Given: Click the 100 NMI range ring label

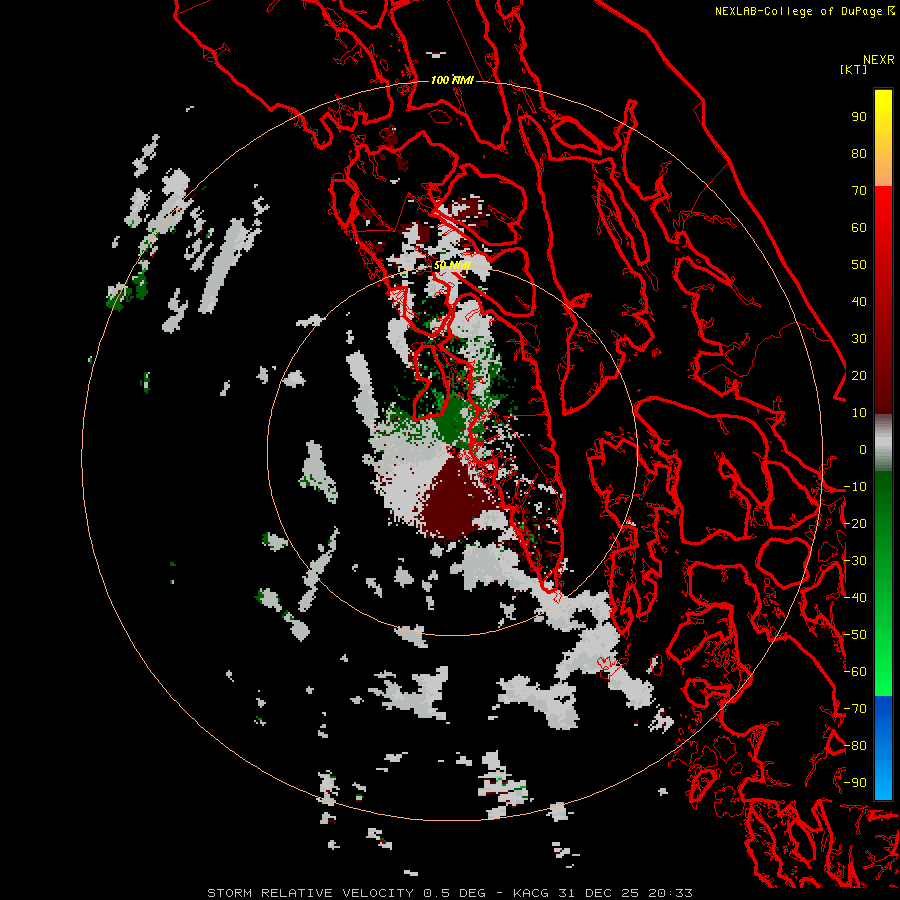Looking at the screenshot, I should [x=452, y=80].
